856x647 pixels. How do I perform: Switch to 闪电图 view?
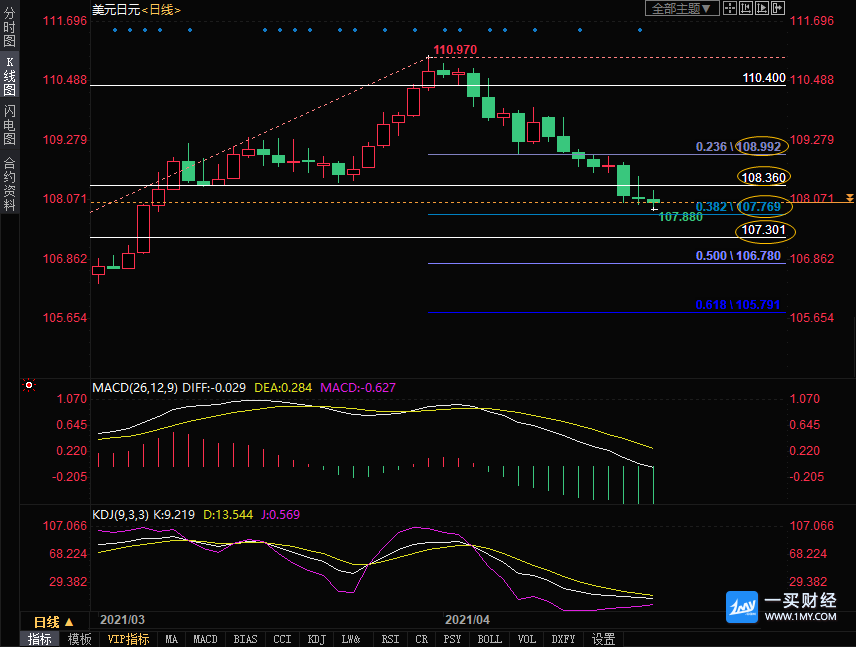pos(9,125)
